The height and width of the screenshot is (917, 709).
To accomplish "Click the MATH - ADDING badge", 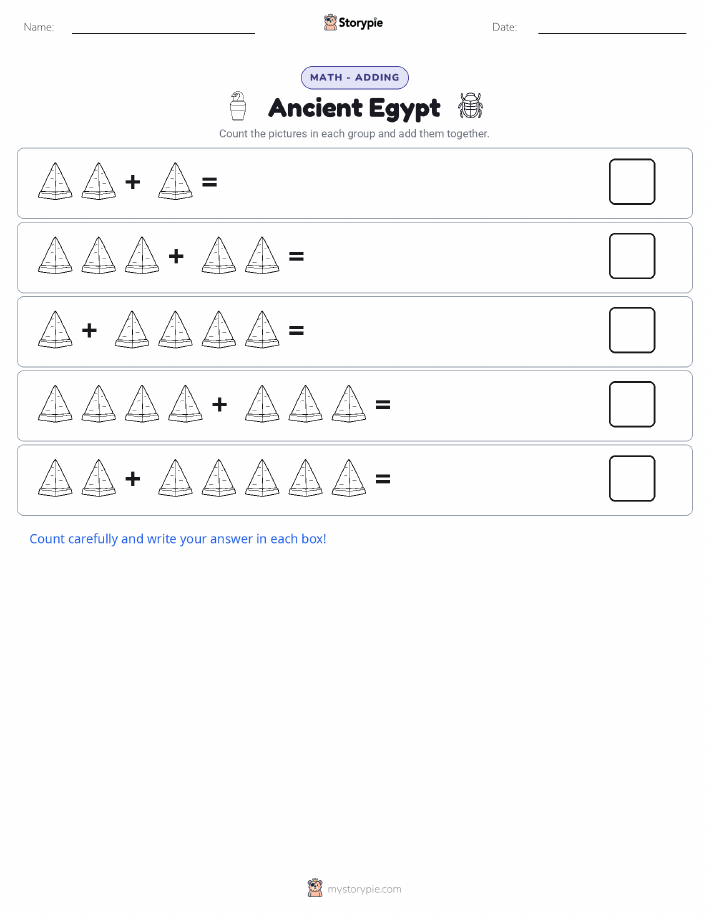I will click(354, 77).
